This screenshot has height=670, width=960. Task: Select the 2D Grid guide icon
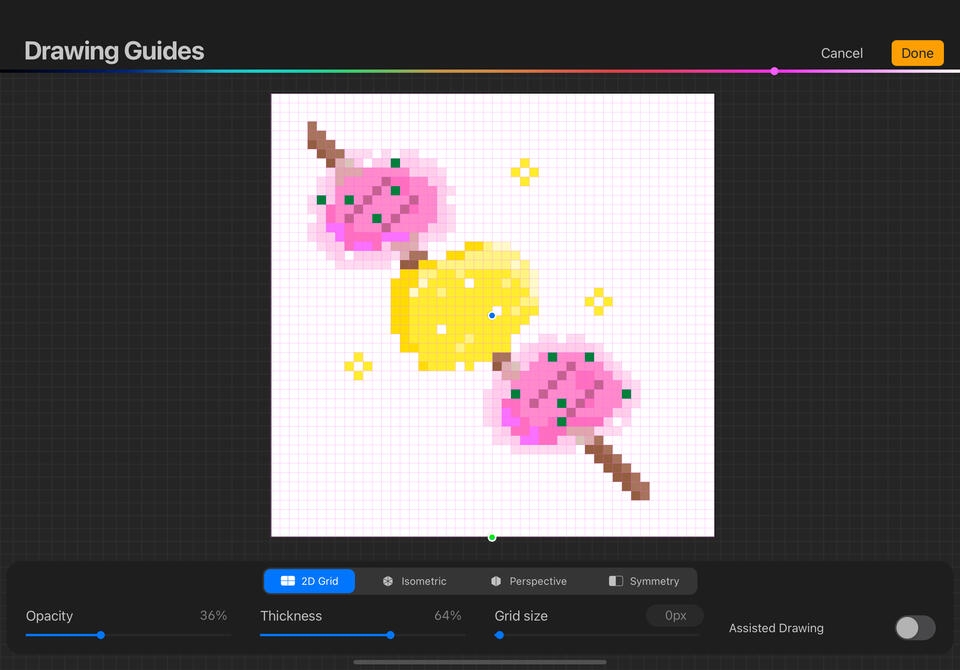(x=288, y=581)
